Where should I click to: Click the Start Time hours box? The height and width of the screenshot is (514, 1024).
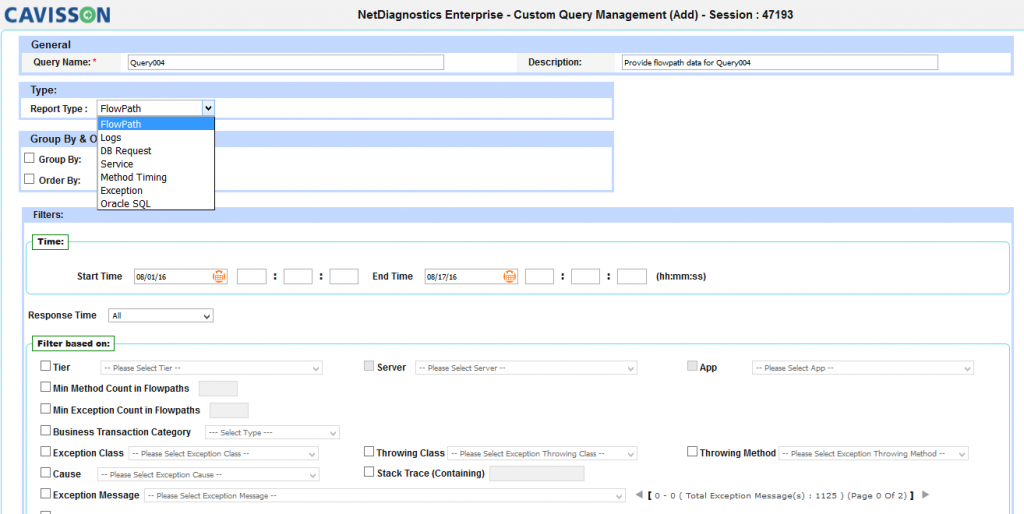pos(251,276)
